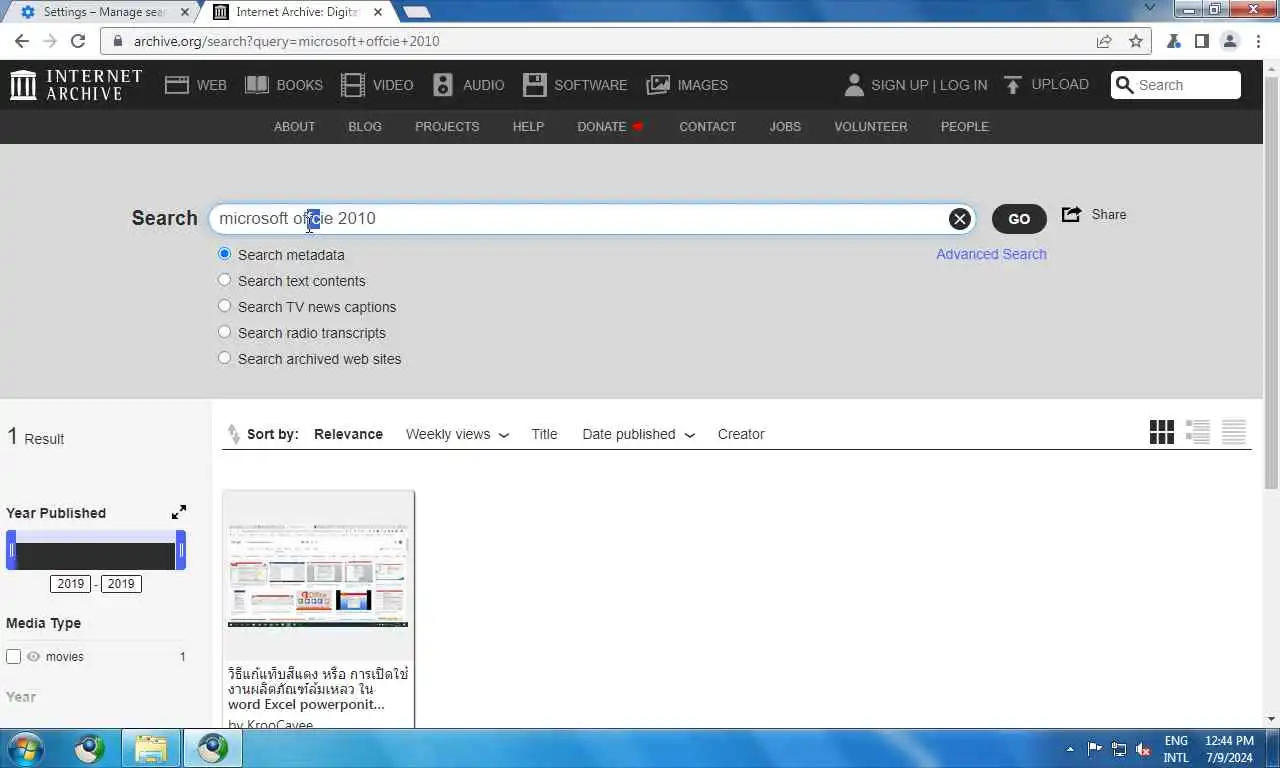Sort results by Relevance
The width and height of the screenshot is (1280, 768).
click(x=348, y=434)
